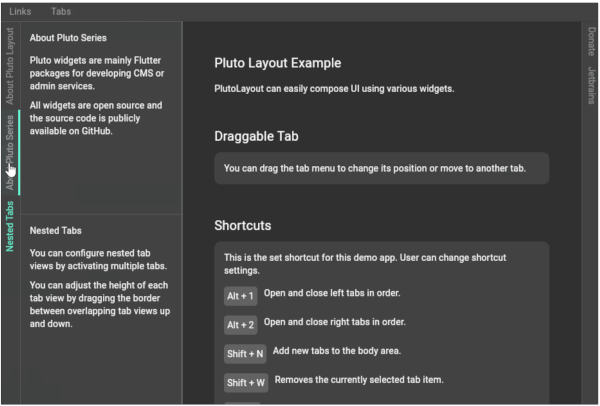Click the Pluto Layout Example heading
This screenshot has width=600, height=406.
click(x=277, y=63)
